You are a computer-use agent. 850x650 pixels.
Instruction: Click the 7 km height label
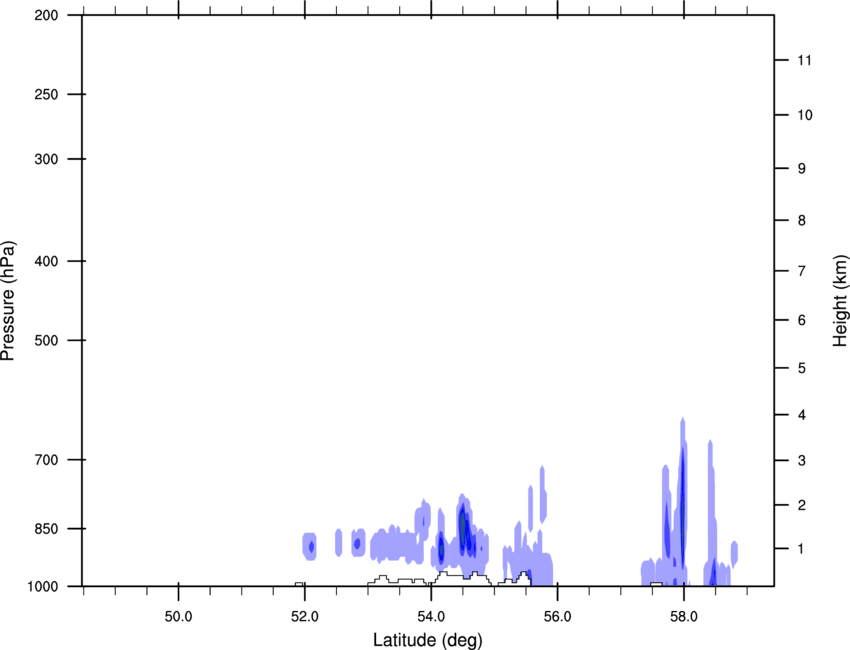coord(802,271)
